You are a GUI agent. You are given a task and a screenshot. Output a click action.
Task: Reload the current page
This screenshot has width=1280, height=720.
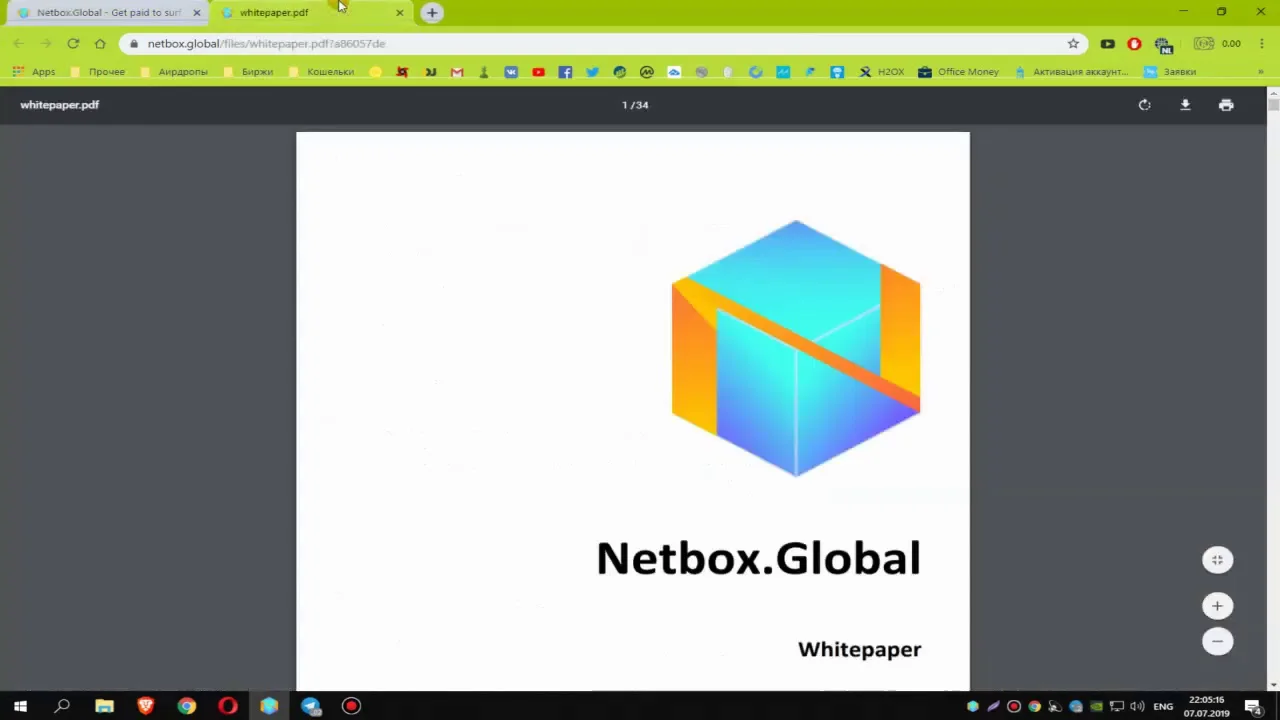pyautogui.click(x=73, y=44)
